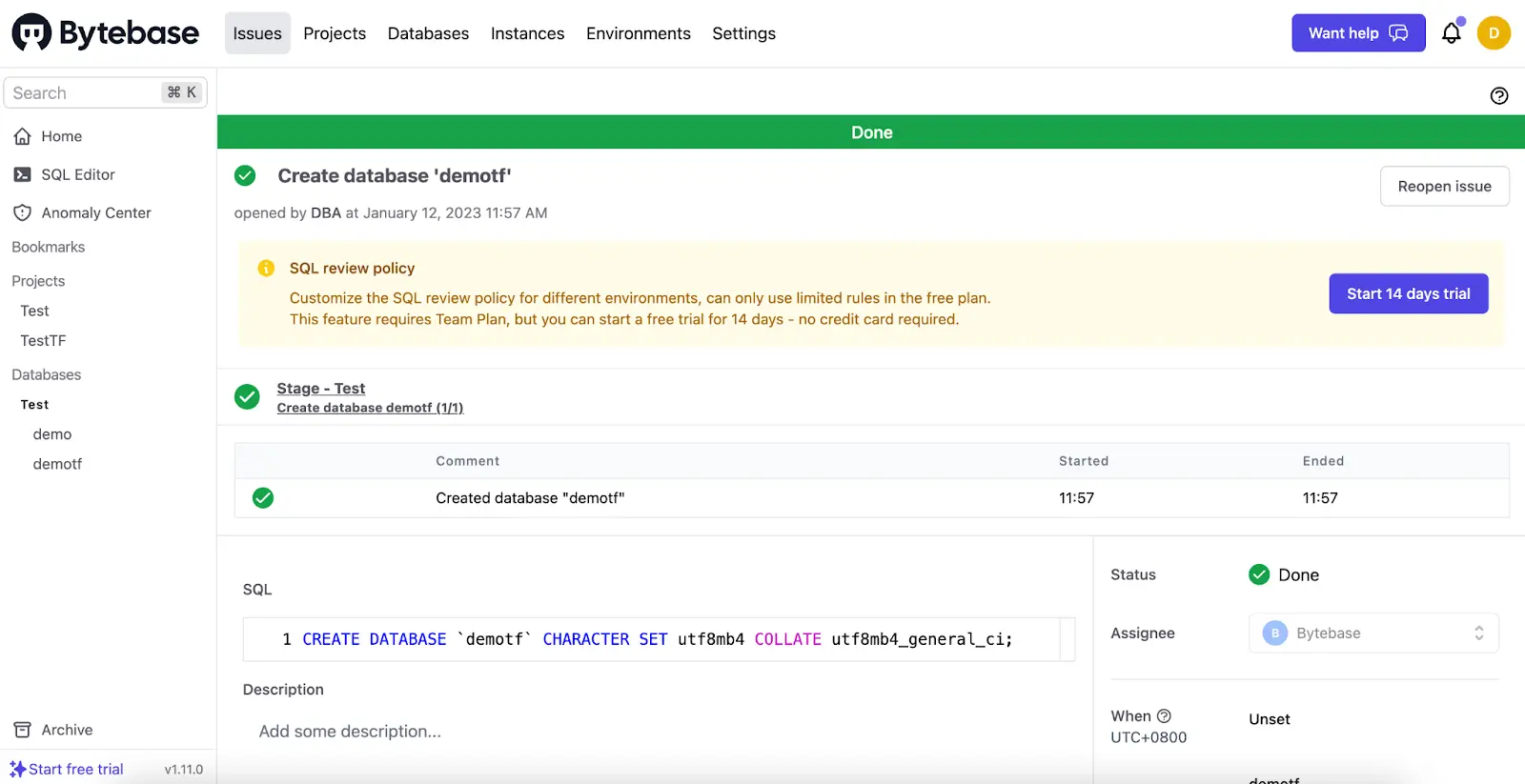The width and height of the screenshot is (1525, 784).
Task: Open the user avatar D menu
Action: pos(1494,33)
